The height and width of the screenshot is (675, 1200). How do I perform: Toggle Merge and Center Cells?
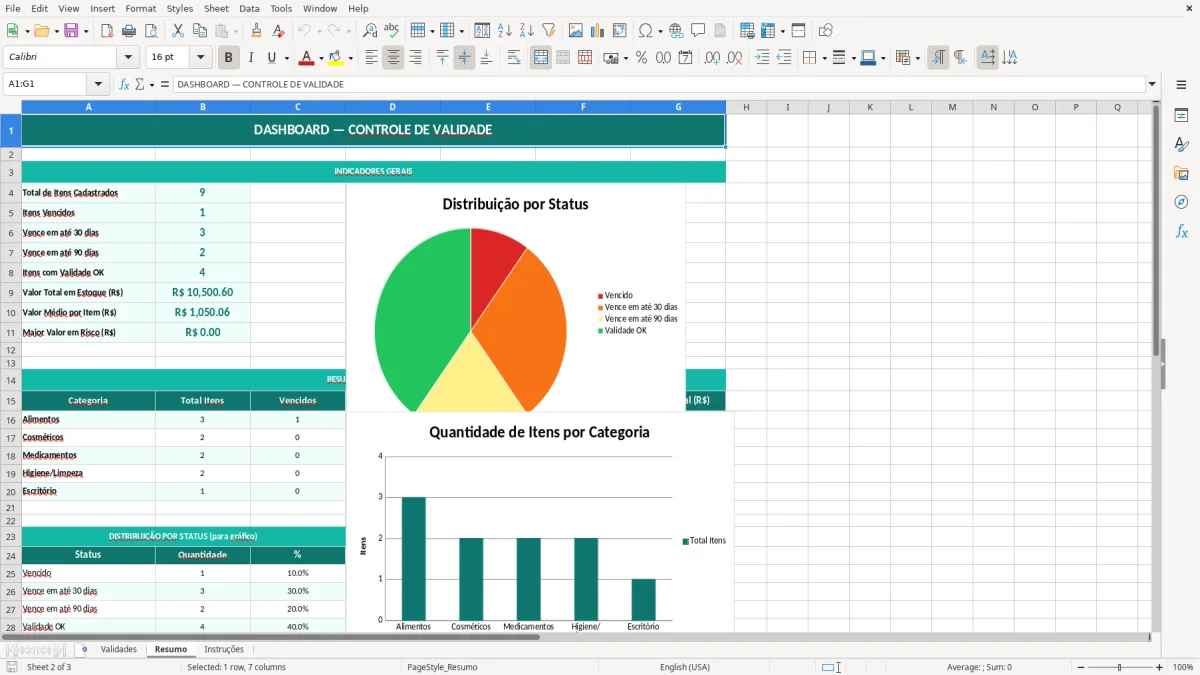[x=541, y=58]
